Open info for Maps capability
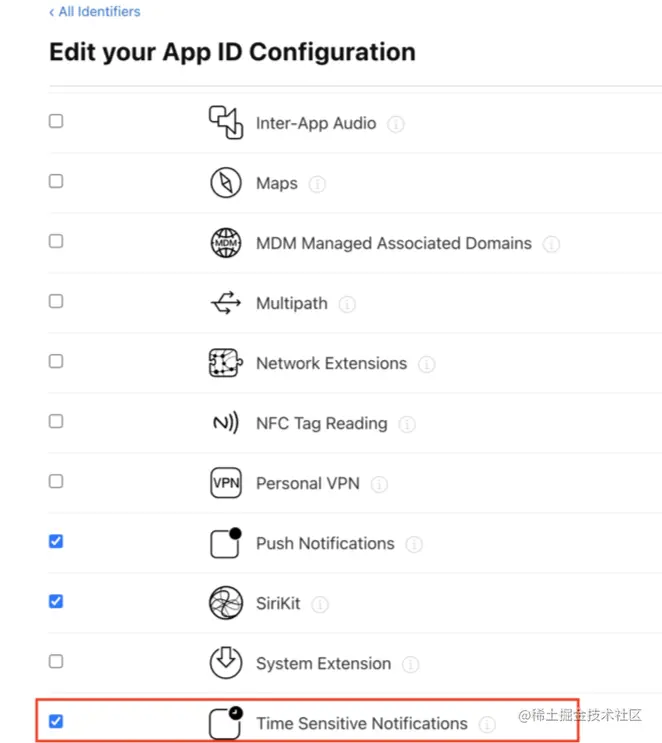This screenshot has width=662, height=743. pos(317,184)
